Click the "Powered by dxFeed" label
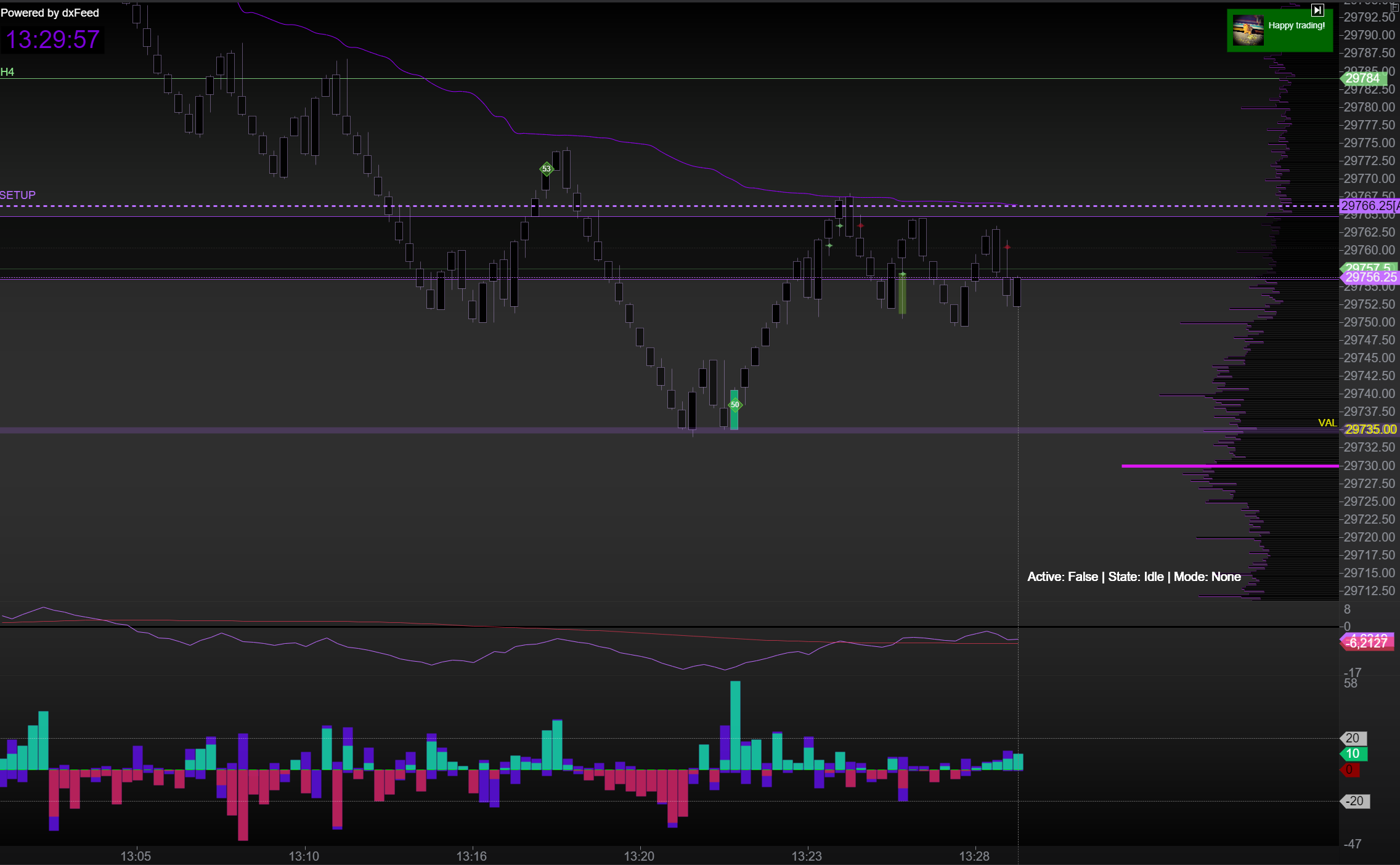 tap(50, 13)
